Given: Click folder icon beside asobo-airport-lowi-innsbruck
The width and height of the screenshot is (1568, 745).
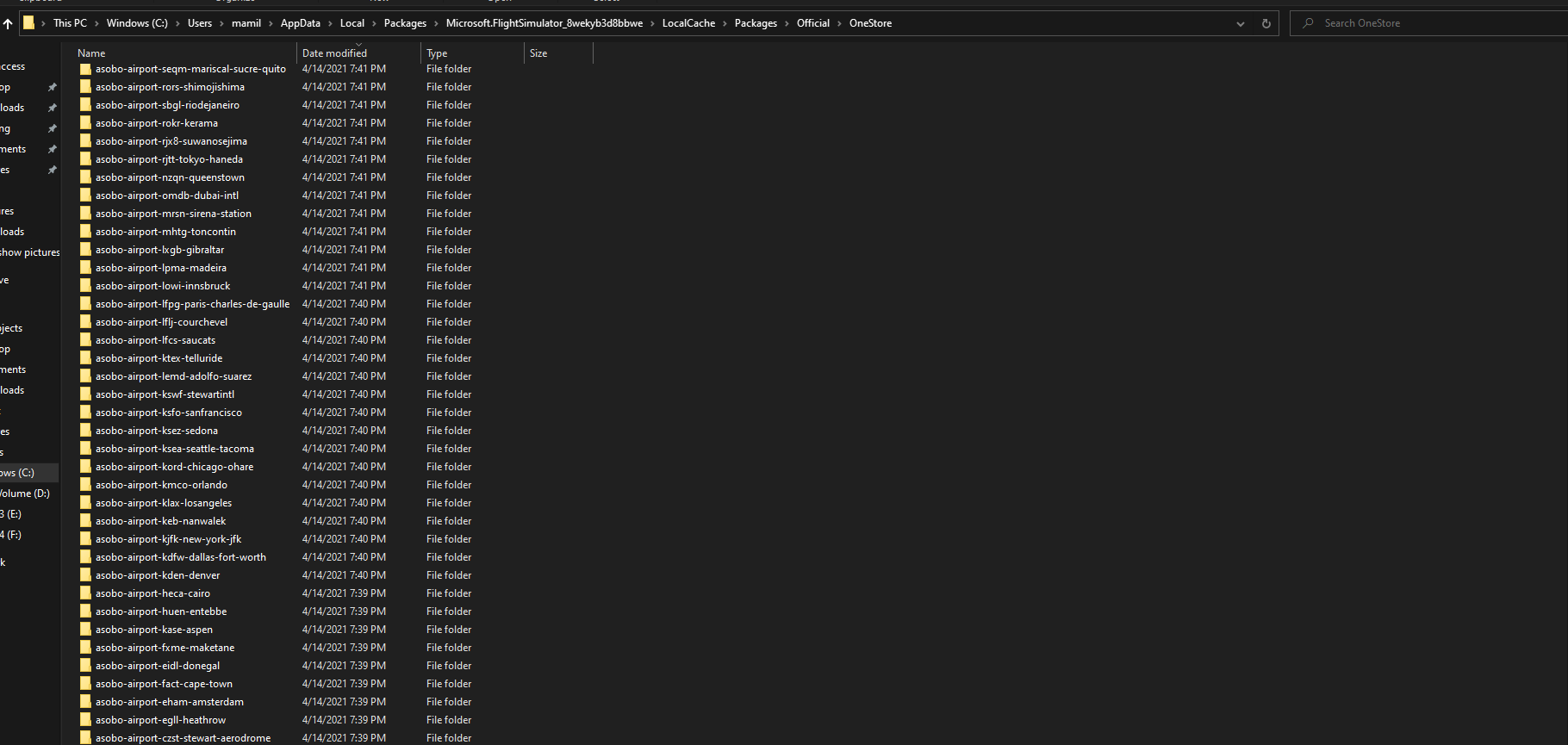Looking at the screenshot, I should click(85, 286).
